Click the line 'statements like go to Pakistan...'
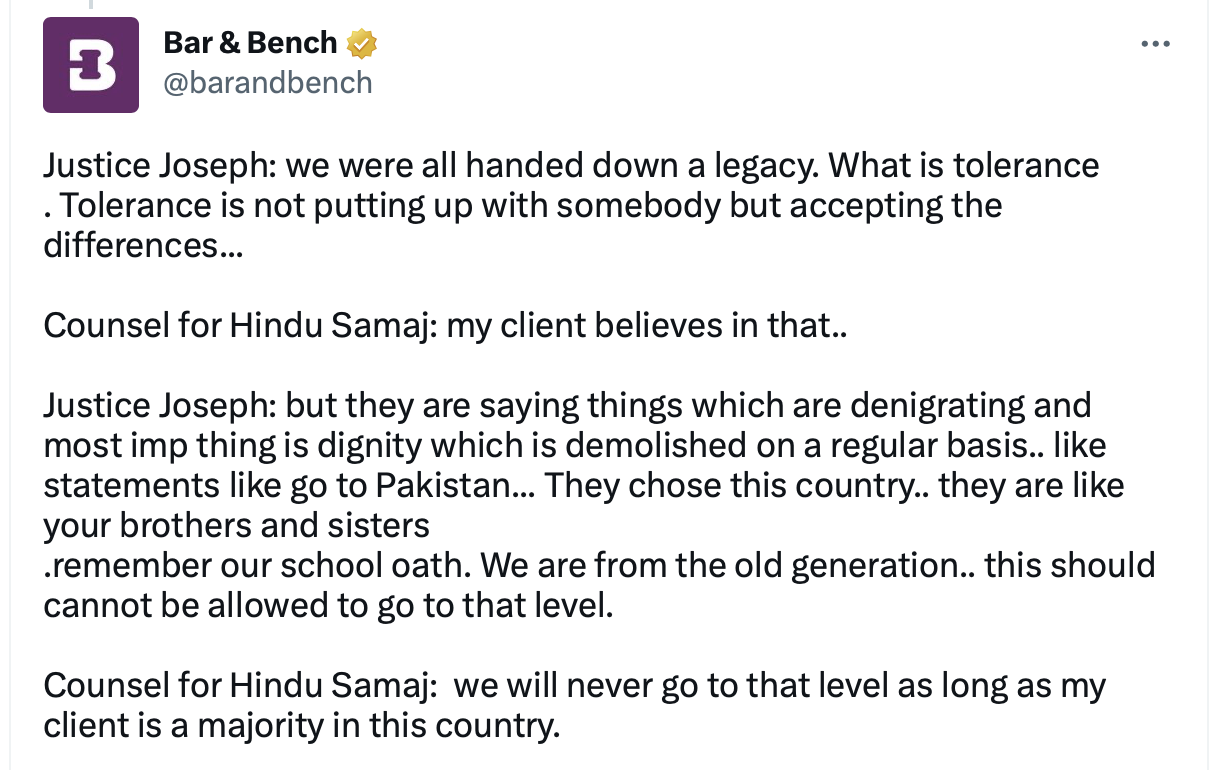 tap(584, 485)
